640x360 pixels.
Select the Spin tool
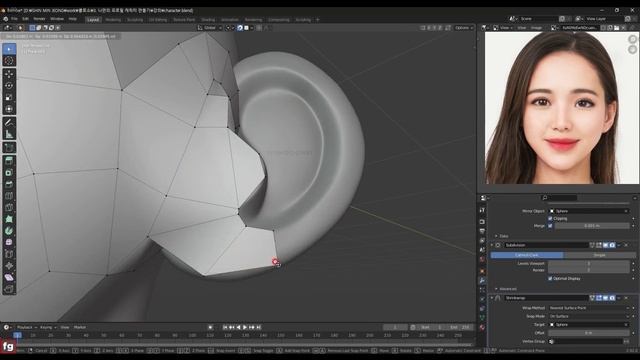(x=9, y=231)
